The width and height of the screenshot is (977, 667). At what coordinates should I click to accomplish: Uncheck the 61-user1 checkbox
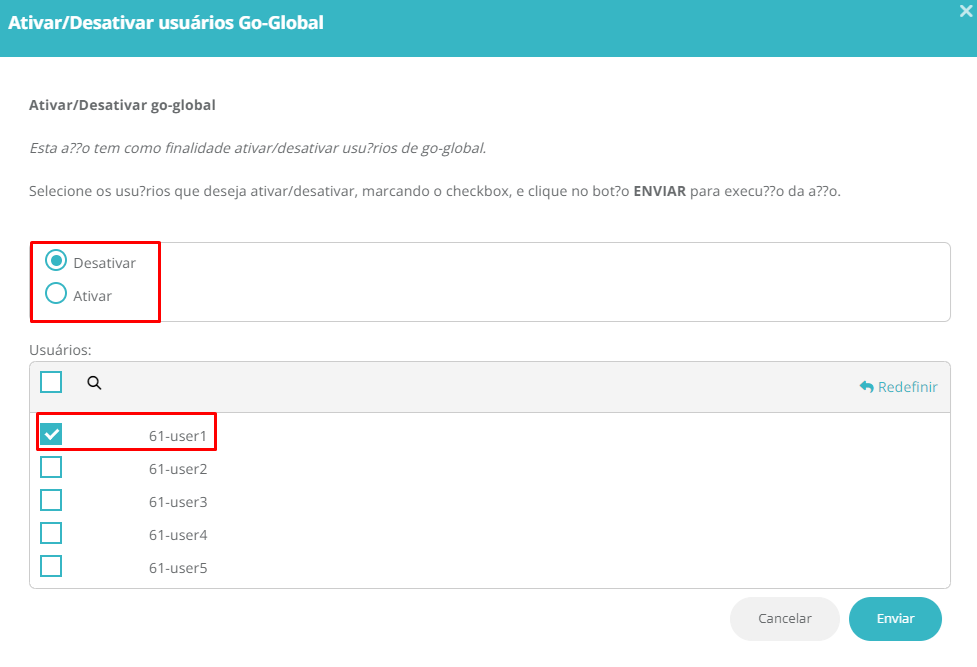pyautogui.click(x=51, y=434)
